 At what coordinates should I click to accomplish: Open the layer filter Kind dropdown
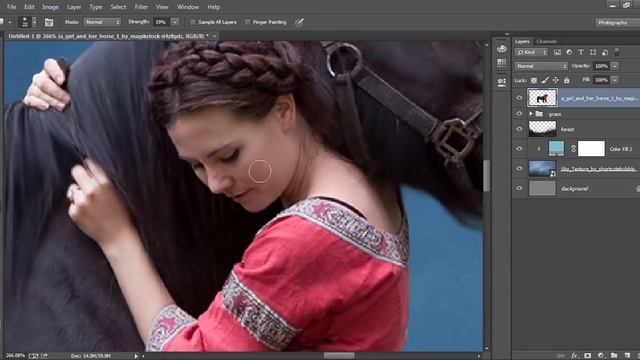[531, 52]
